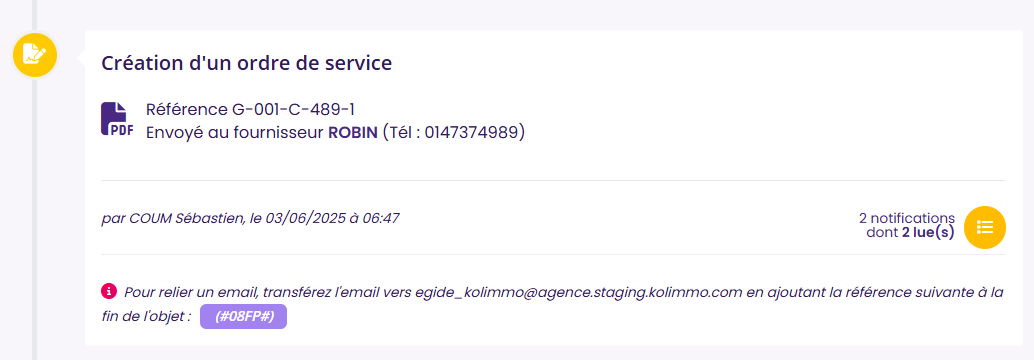Copy the reference tag (#08FP#)

point(243,317)
